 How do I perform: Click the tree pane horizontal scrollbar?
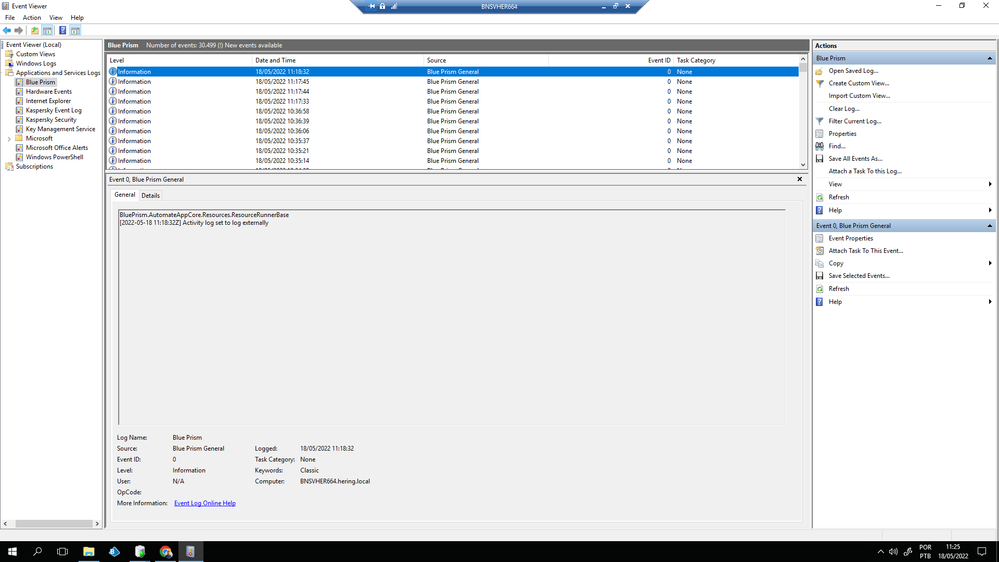[54, 524]
